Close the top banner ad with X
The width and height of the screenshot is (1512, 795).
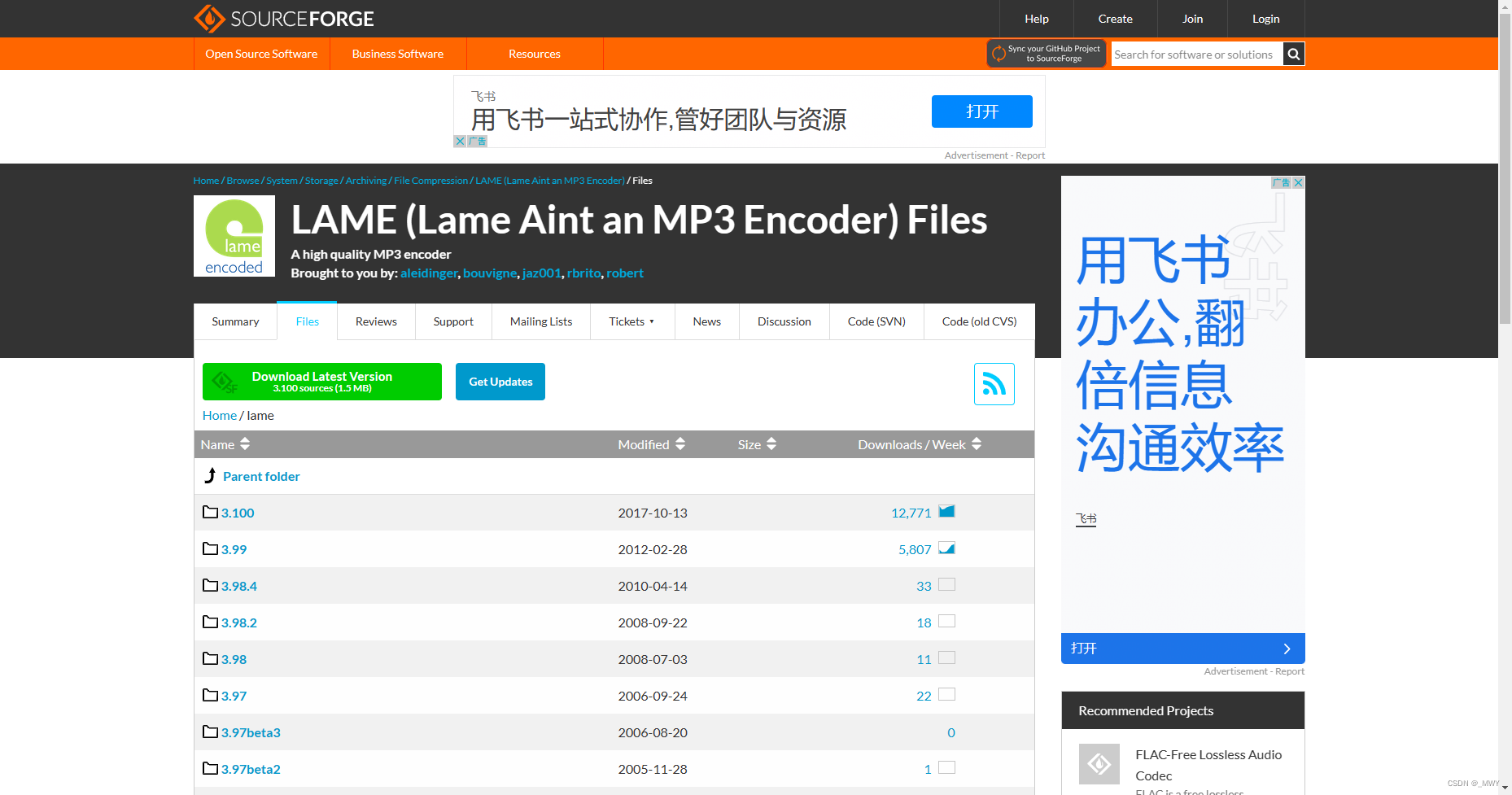point(460,142)
